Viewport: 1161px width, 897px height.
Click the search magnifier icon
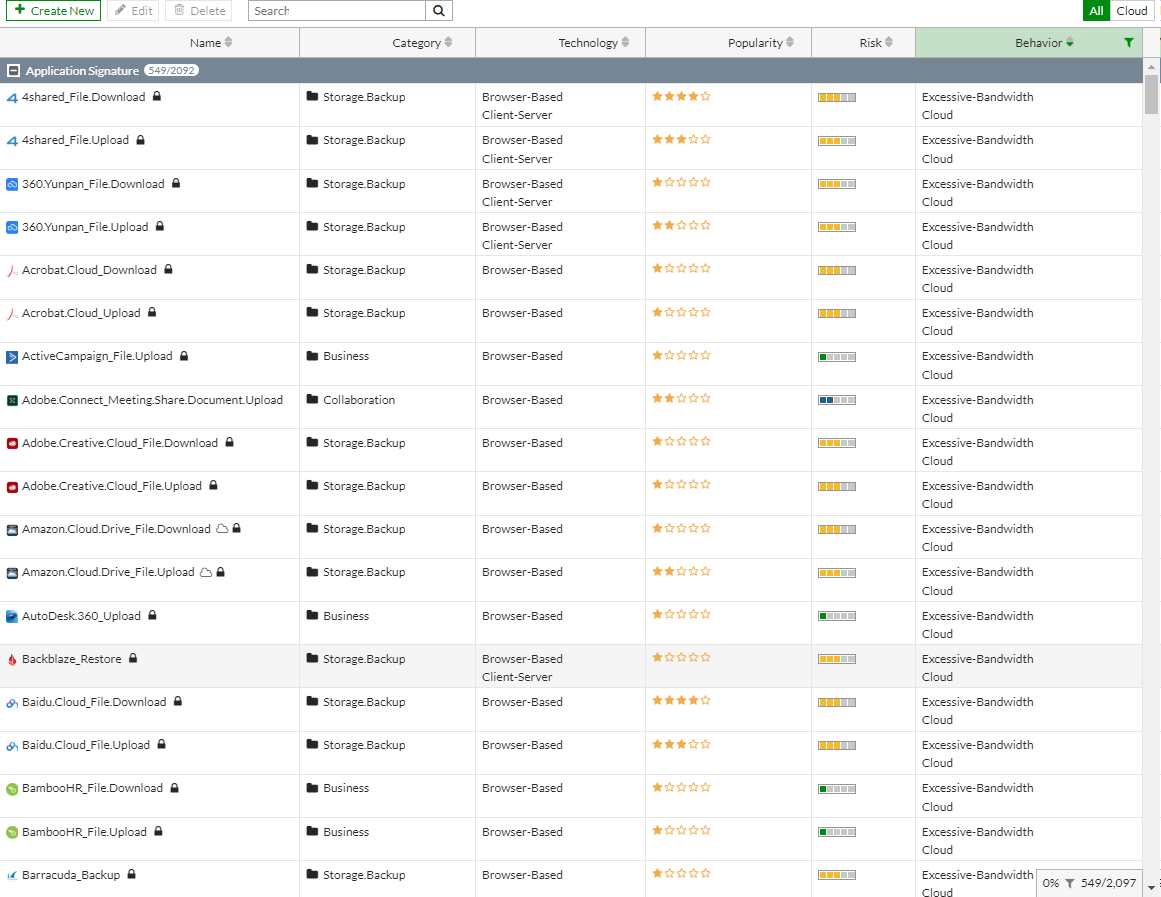(439, 11)
